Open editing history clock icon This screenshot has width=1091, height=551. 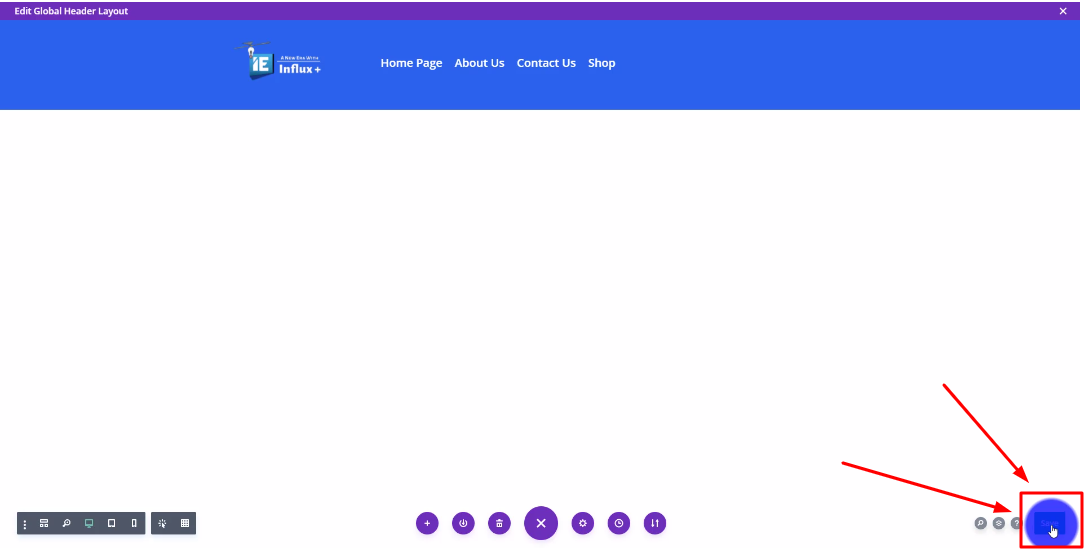619,523
